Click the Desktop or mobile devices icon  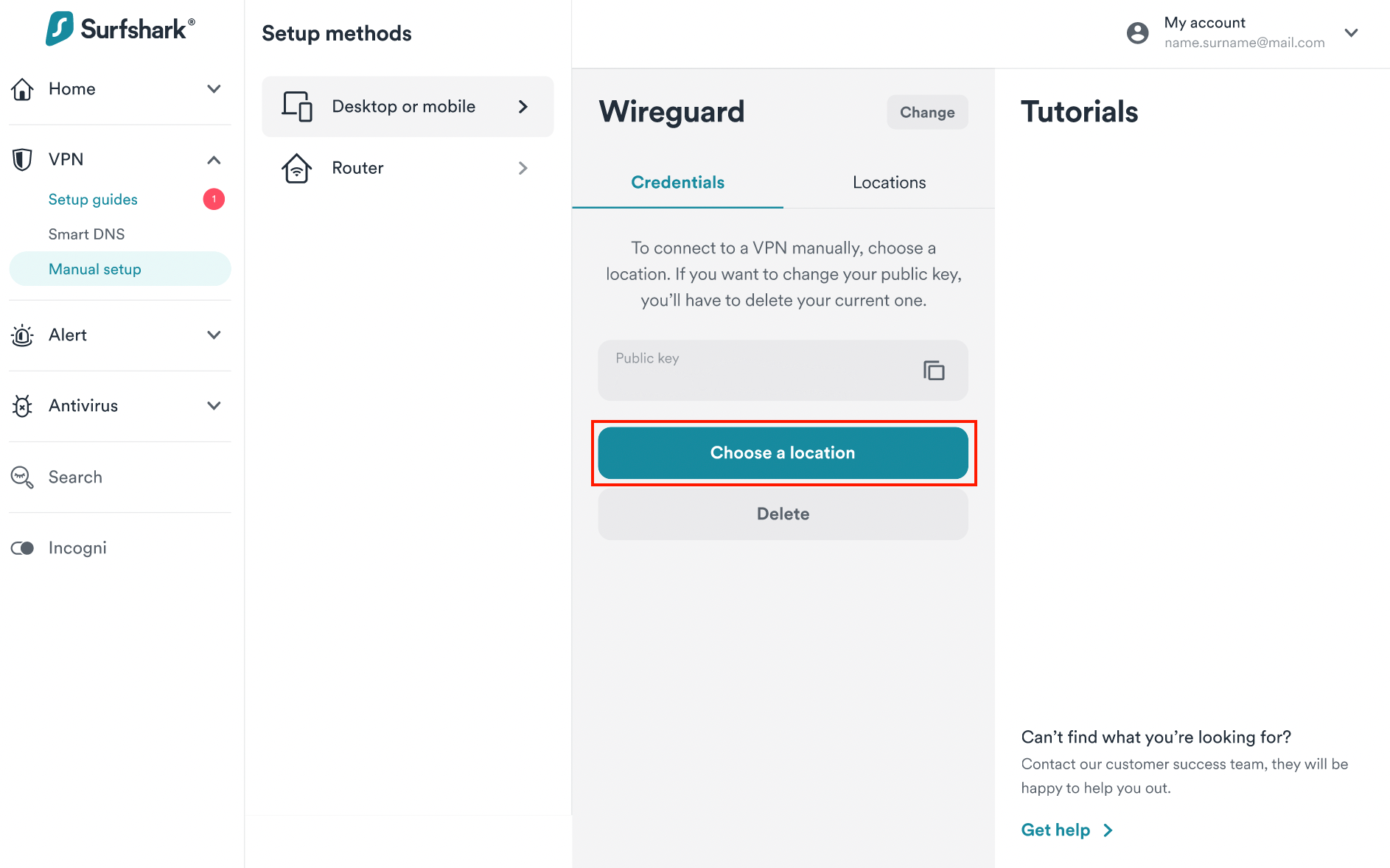point(296,106)
